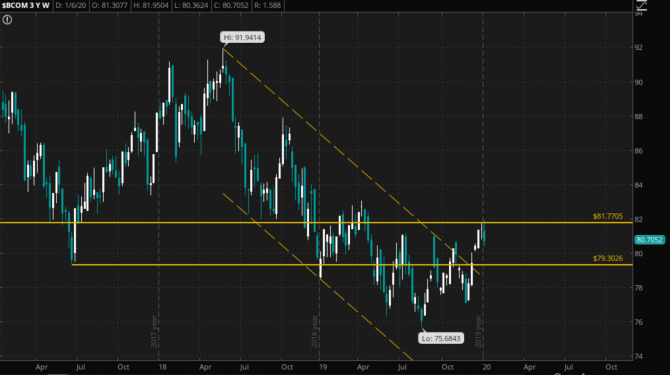Click the L: 80.3624 low value
Image resolution: width=670 pixels, height=375 pixels.
tap(192, 6)
